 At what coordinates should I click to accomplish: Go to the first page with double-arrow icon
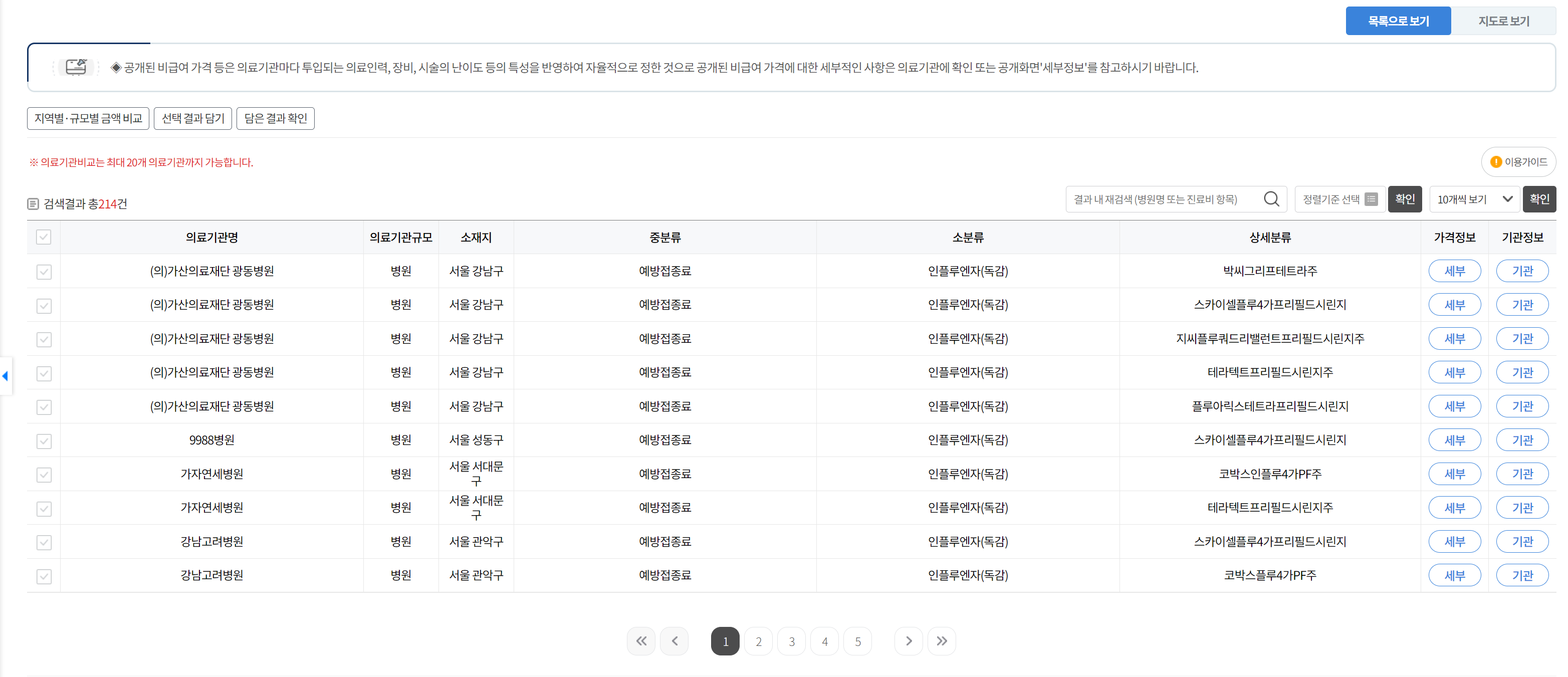click(641, 640)
